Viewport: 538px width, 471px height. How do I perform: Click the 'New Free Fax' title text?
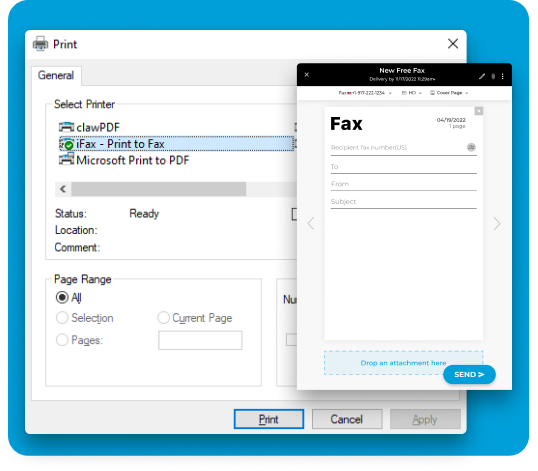tap(402, 70)
